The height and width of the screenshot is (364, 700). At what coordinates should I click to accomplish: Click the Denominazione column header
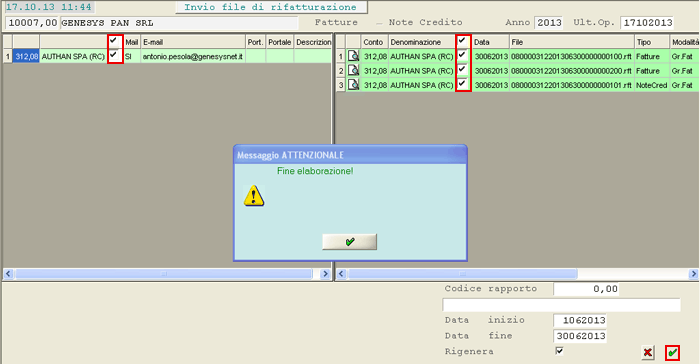[x=421, y=42]
